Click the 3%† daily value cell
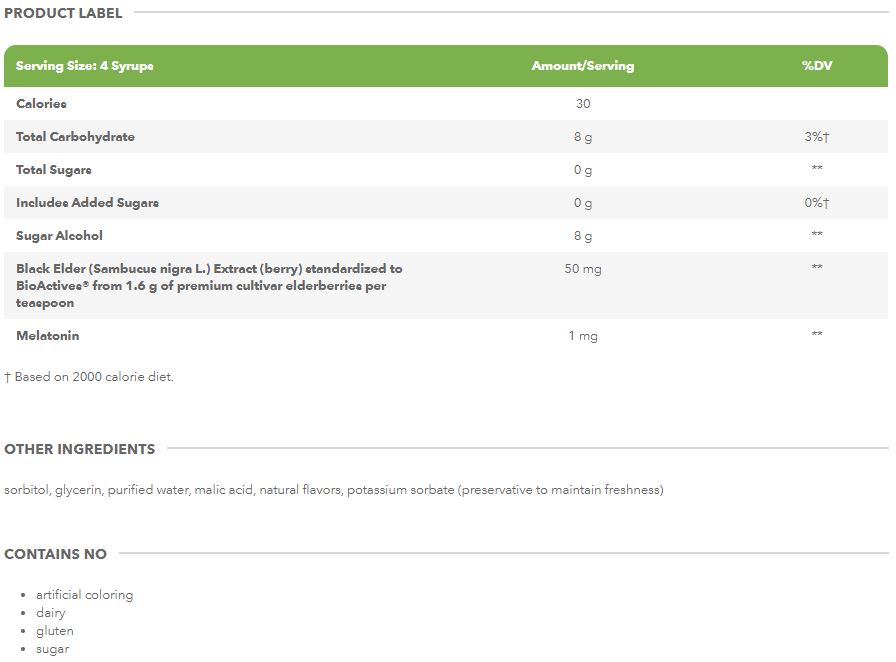Screen dimensions: 896x662 coord(816,137)
